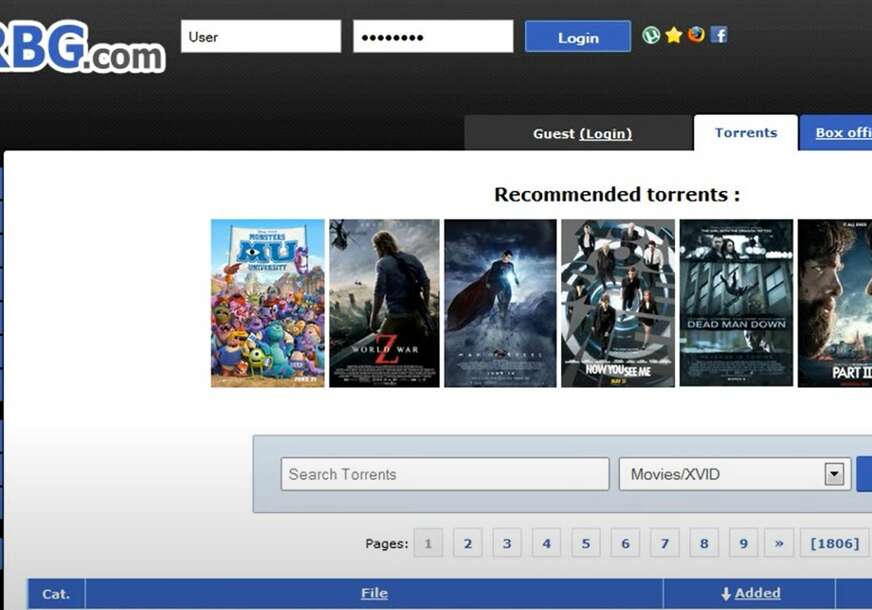Click the RBG.com site logo

point(82,47)
